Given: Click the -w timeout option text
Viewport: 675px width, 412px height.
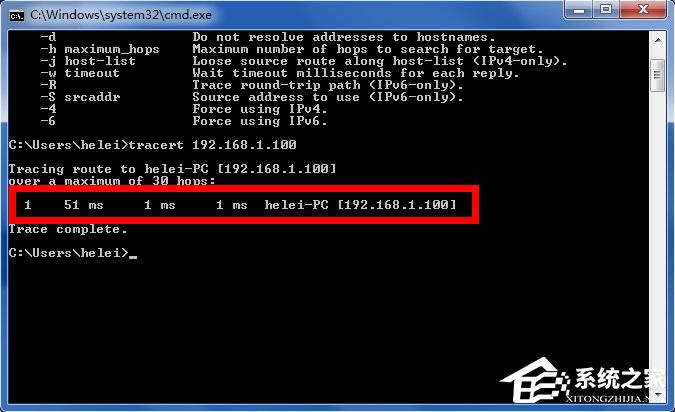Looking at the screenshot, I should click(80, 73).
